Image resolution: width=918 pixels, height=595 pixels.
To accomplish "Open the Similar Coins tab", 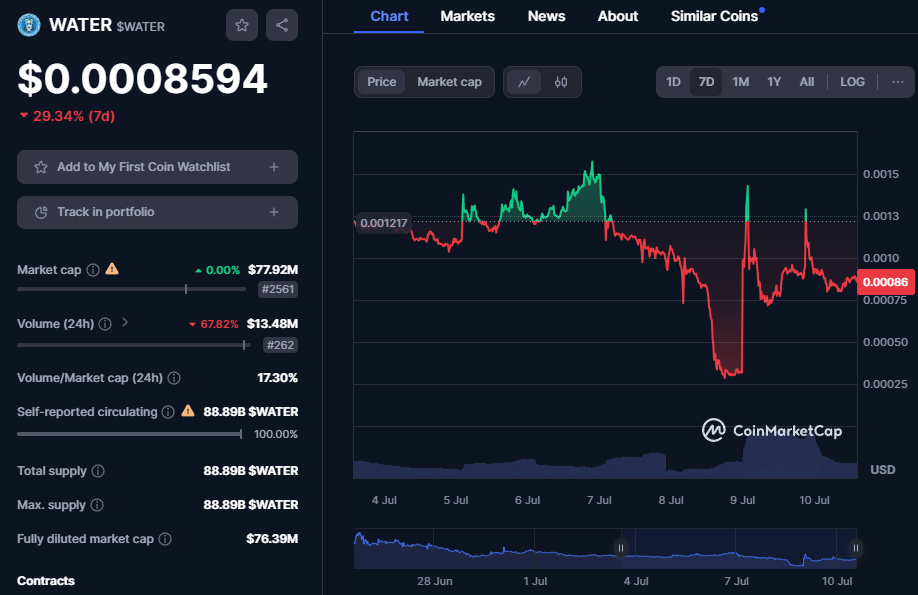I will 715,16.
